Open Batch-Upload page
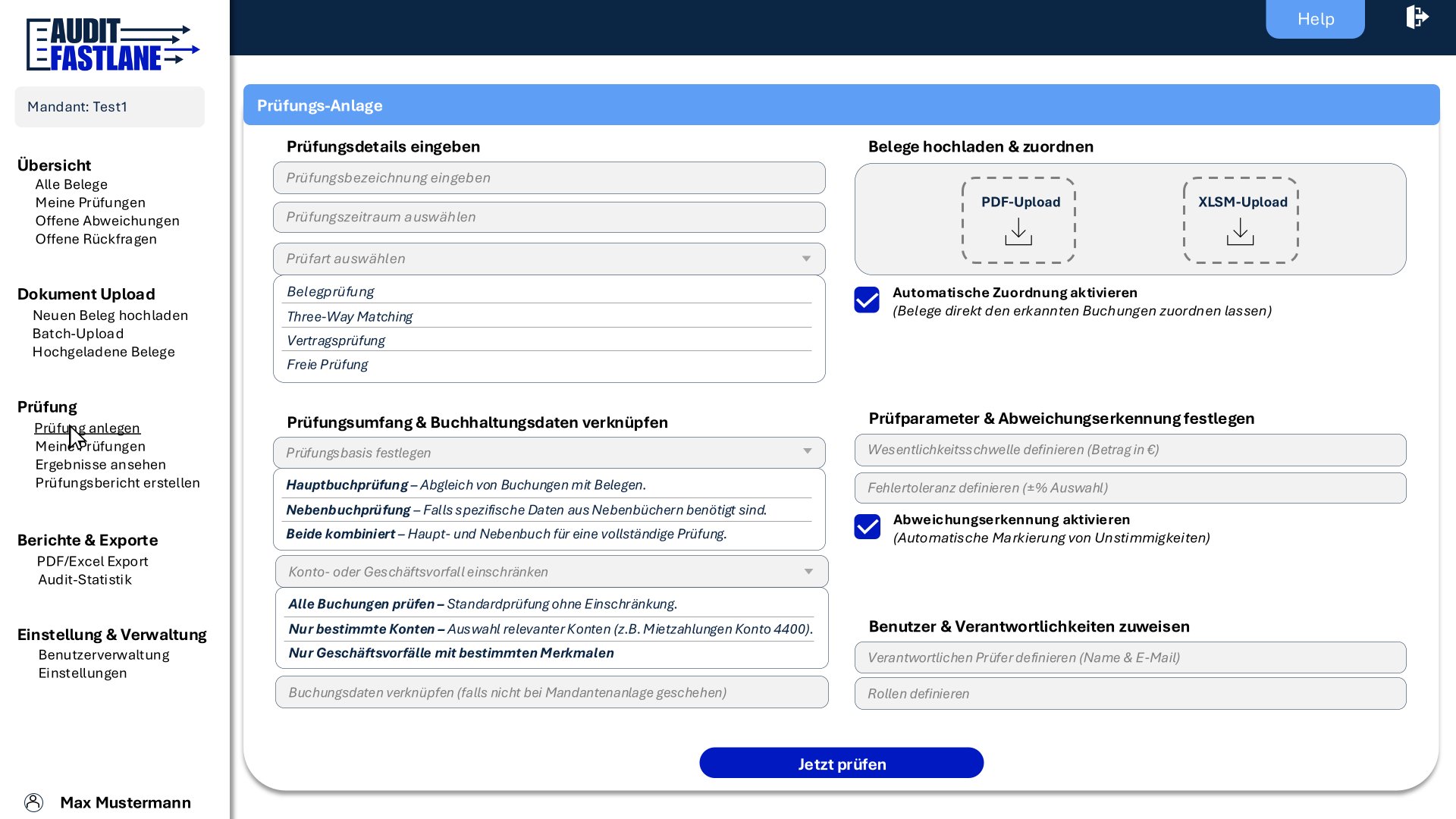Viewport: 1456px width, 819px height. pyautogui.click(x=78, y=334)
